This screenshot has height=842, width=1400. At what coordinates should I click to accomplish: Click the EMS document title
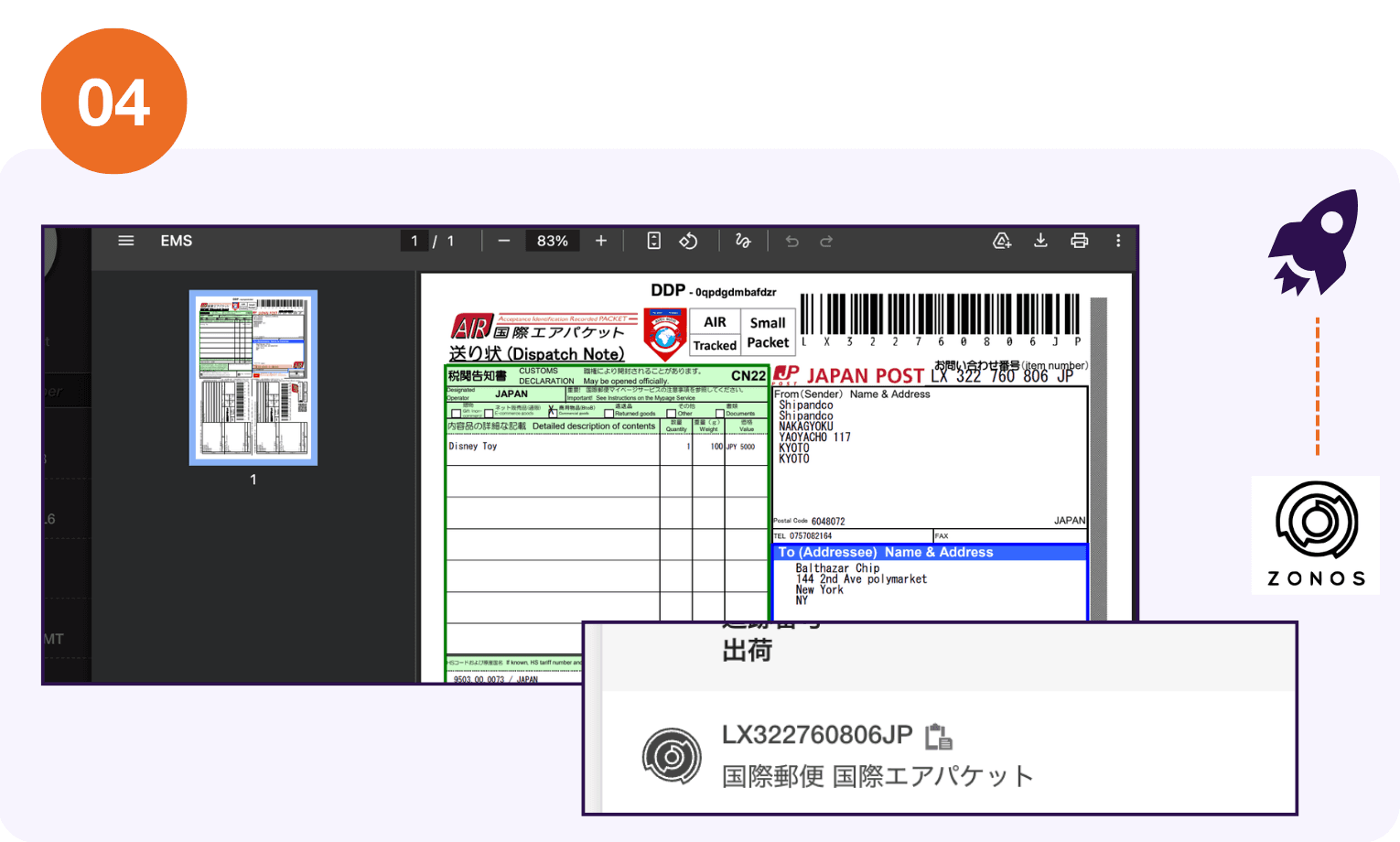177,241
